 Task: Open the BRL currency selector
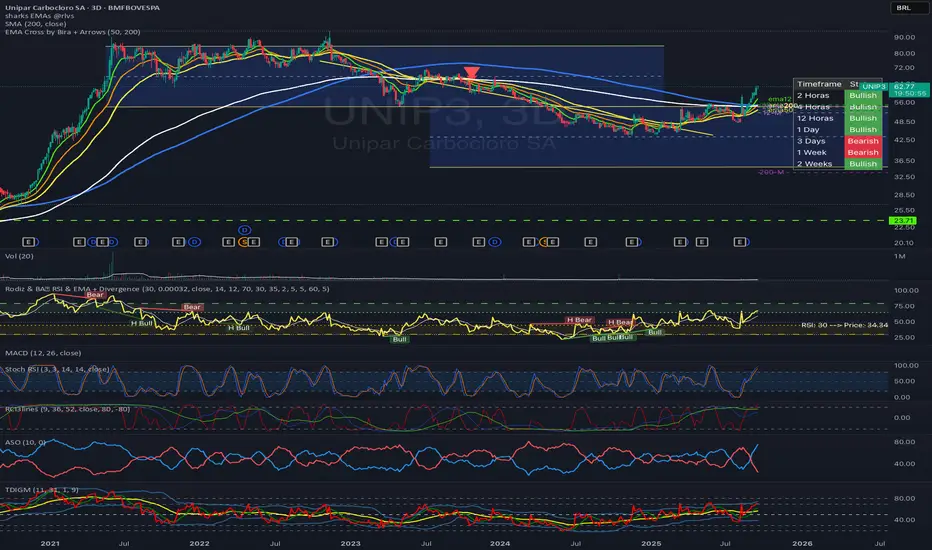(x=903, y=8)
